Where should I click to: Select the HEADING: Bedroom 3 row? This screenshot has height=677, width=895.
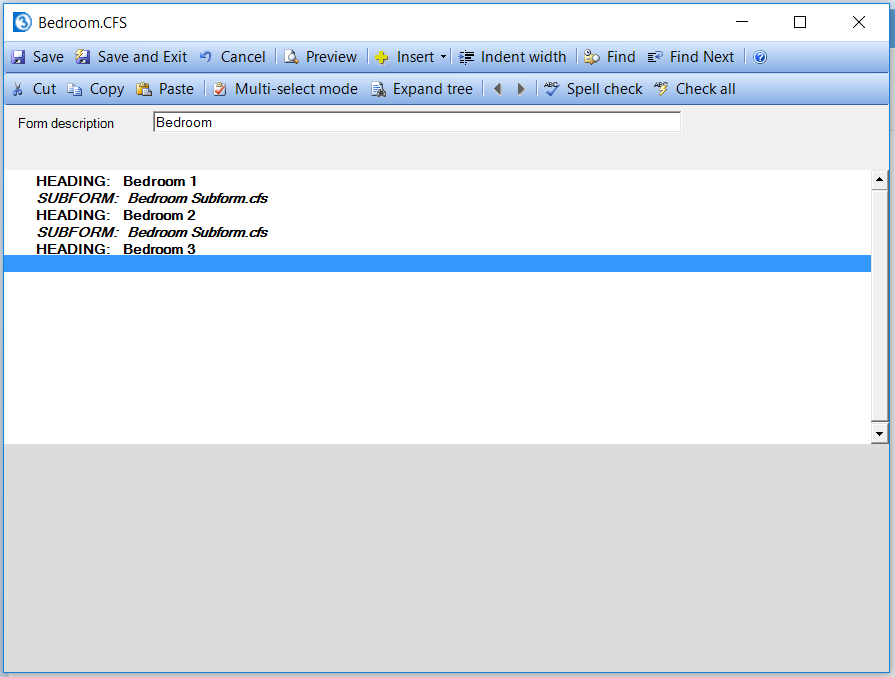tap(437, 248)
